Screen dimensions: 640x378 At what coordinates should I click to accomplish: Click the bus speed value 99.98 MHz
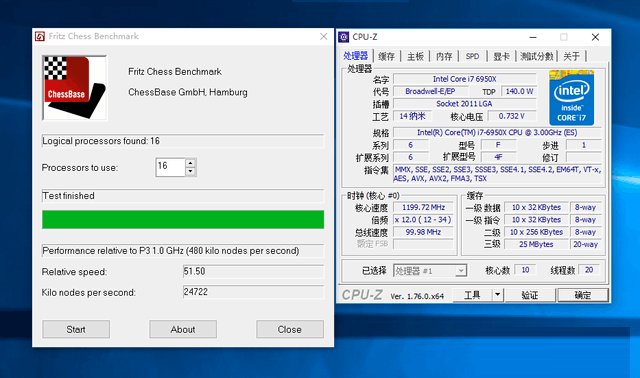tap(423, 232)
